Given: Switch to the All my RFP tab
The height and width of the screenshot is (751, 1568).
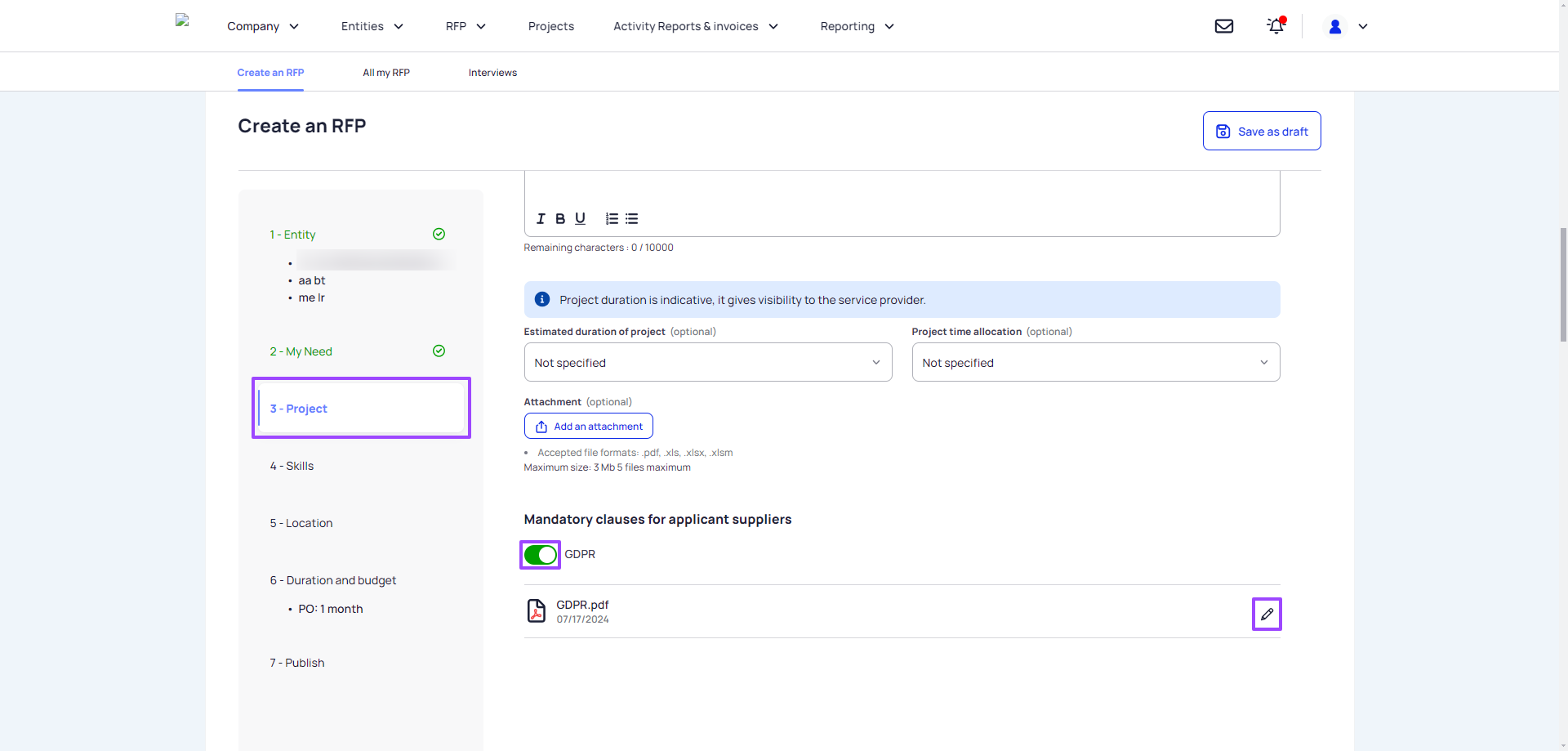Looking at the screenshot, I should [x=386, y=73].
